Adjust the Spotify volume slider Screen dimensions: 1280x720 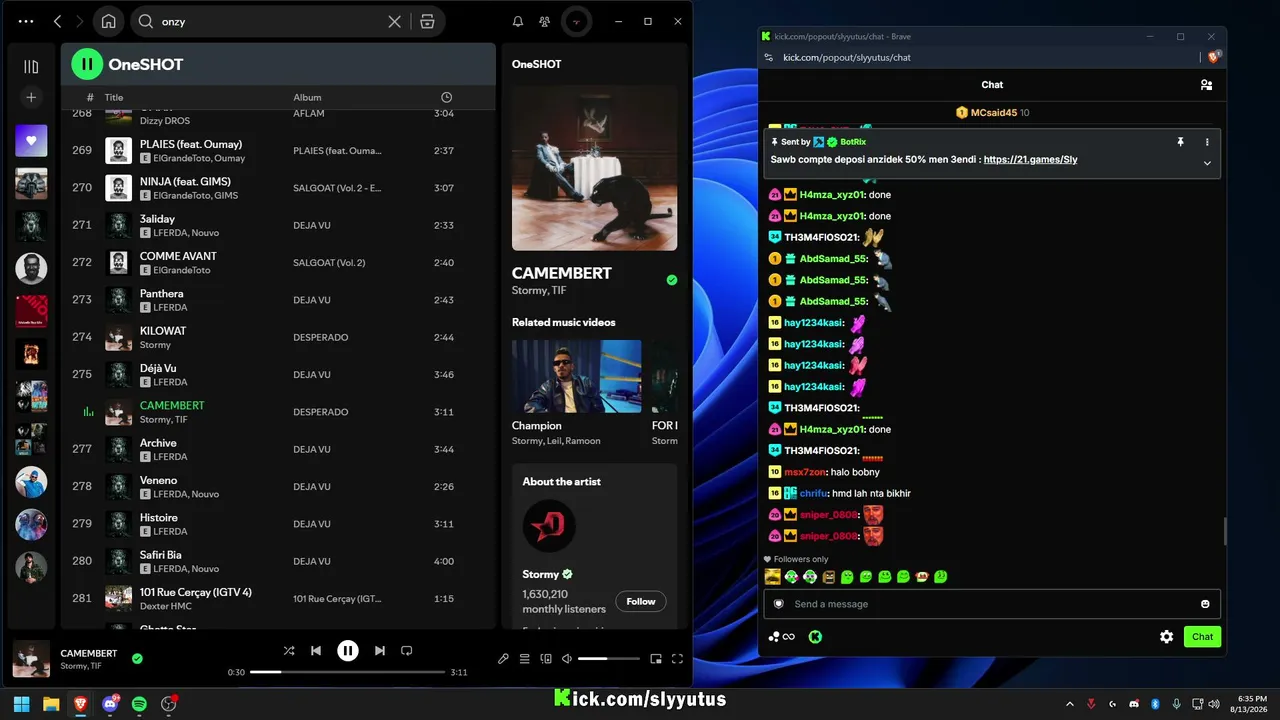point(609,659)
